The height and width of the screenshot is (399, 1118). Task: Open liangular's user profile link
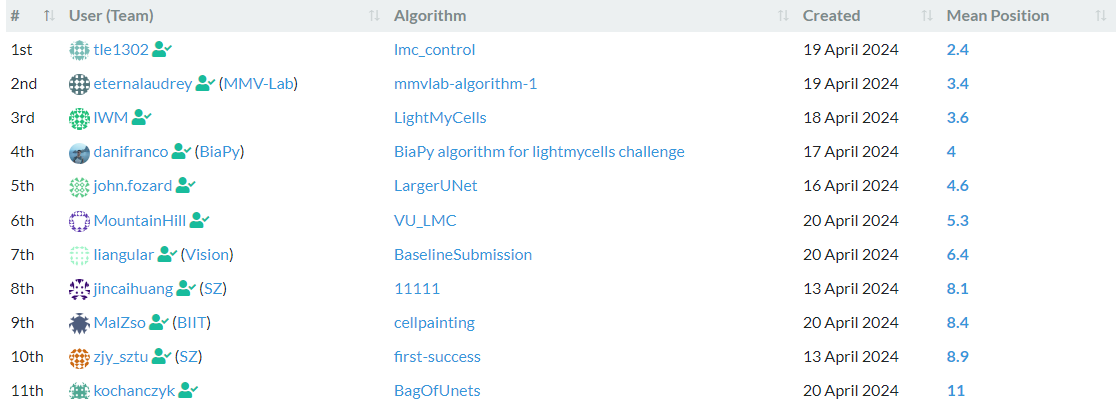pos(124,254)
